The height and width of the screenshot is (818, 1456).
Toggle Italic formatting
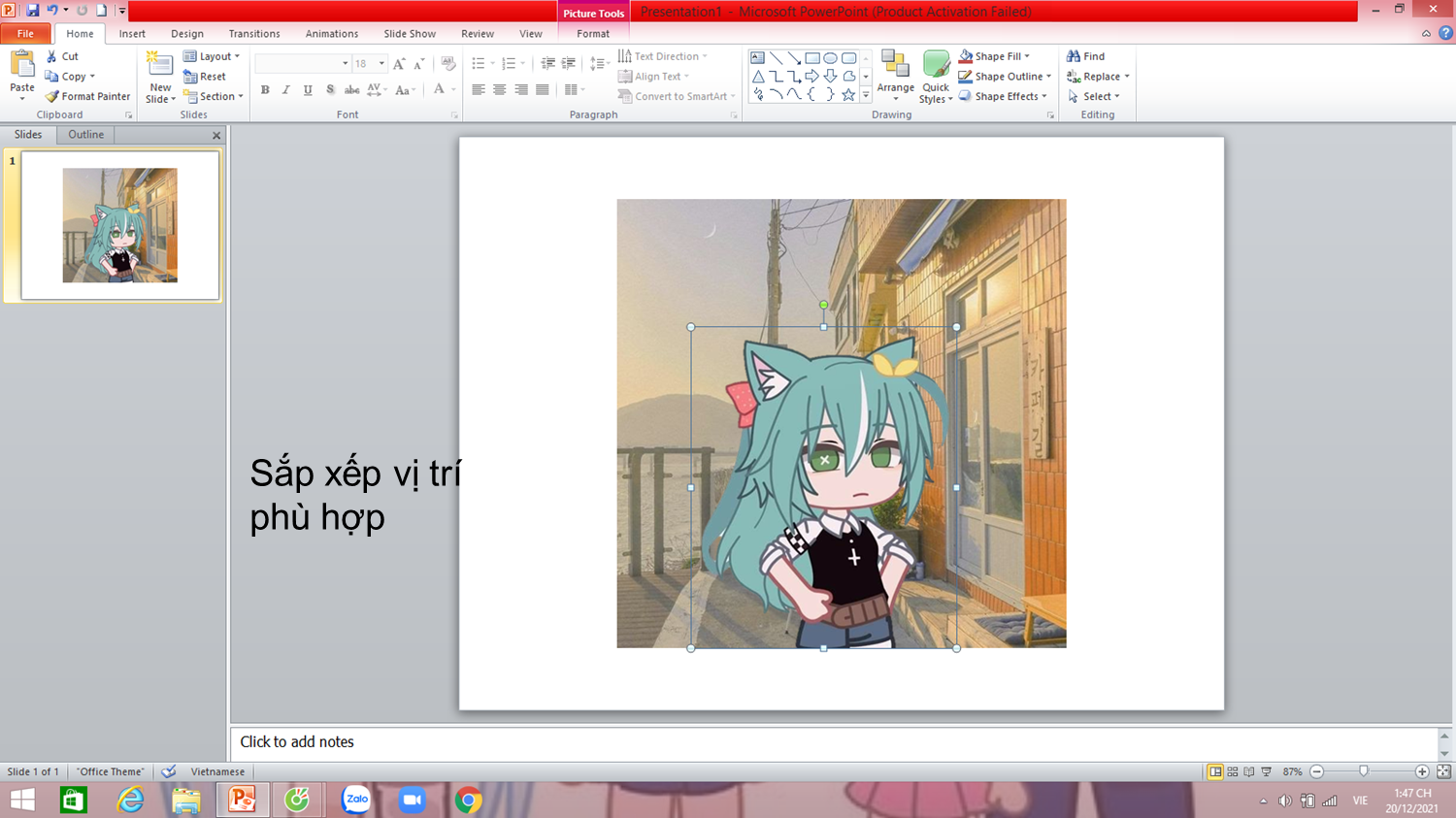click(x=286, y=90)
